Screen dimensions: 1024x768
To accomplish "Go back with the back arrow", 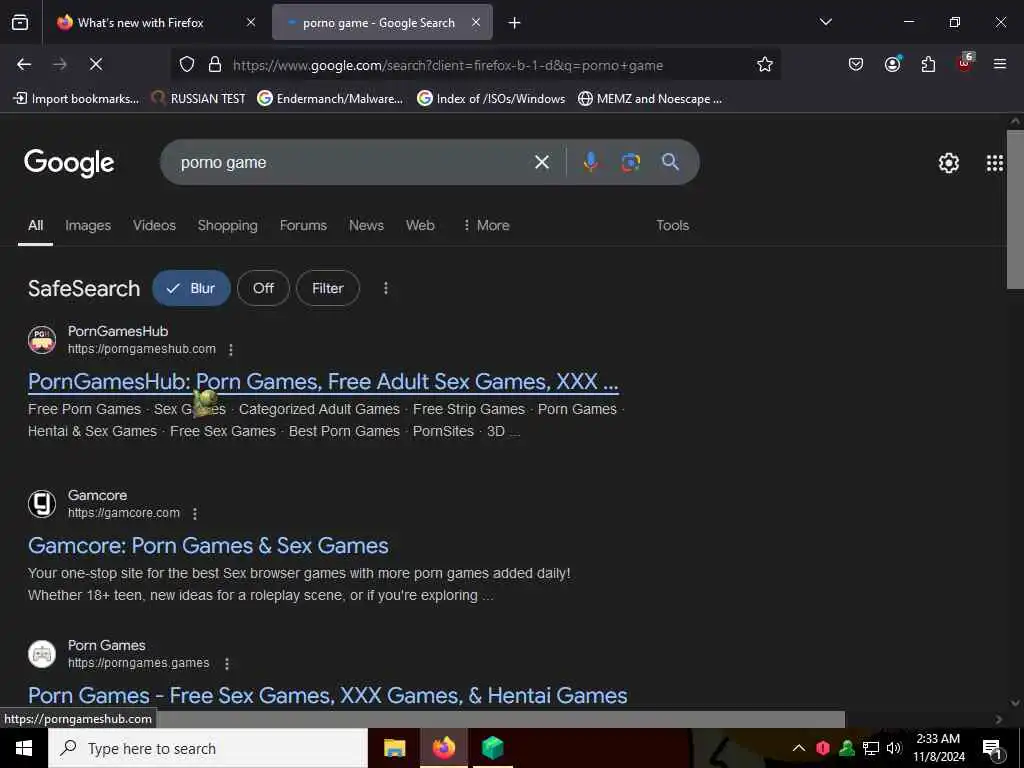I will [24, 64].
